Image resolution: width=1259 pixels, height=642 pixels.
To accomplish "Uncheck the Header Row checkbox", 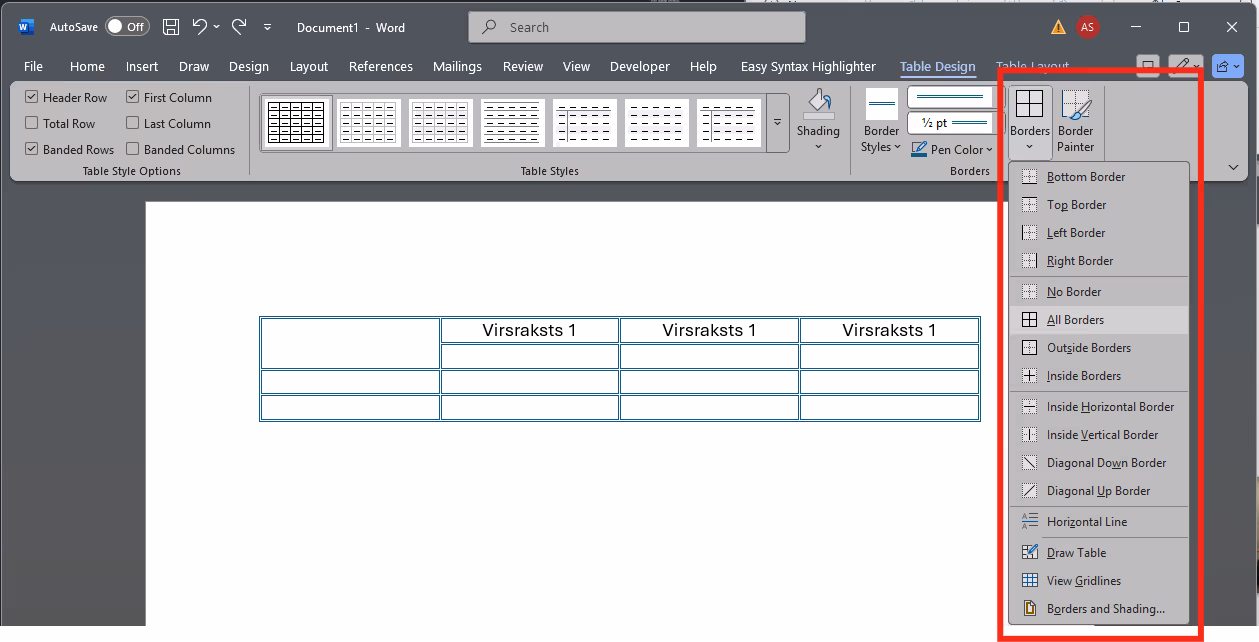I will click(x=32, y=98).
